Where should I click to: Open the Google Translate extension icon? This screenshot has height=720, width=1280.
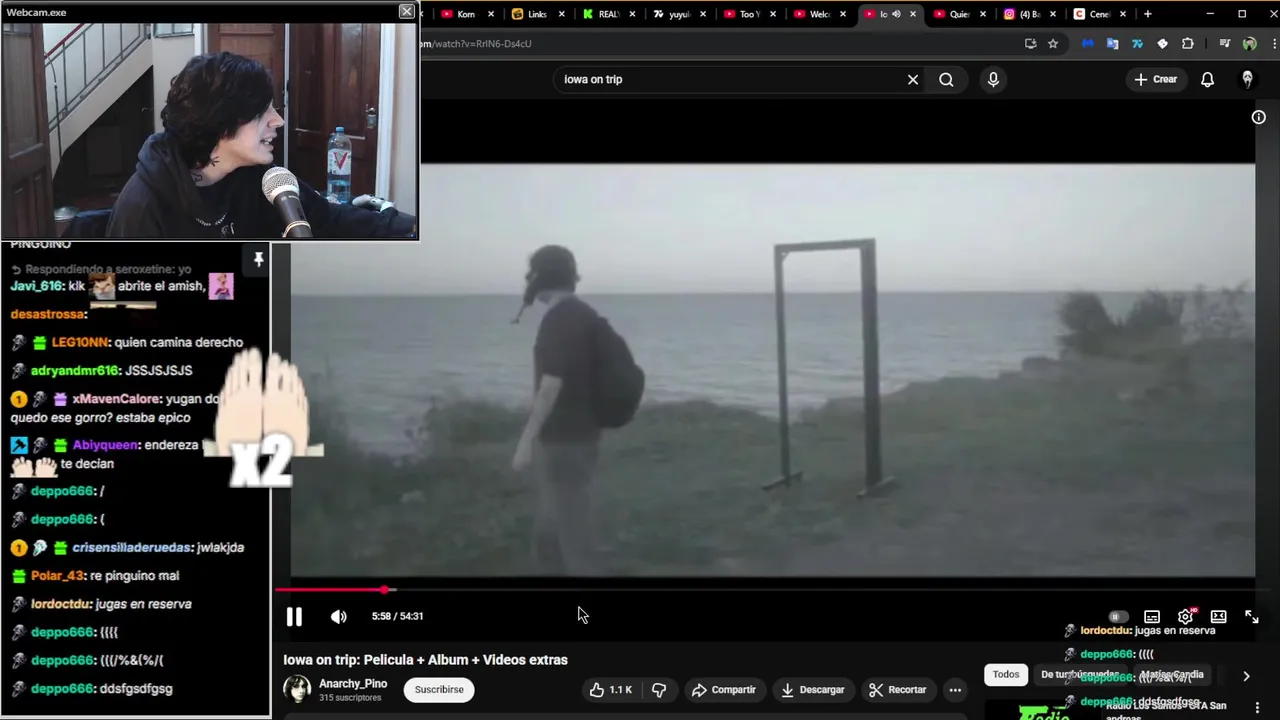coord(1112,44)
